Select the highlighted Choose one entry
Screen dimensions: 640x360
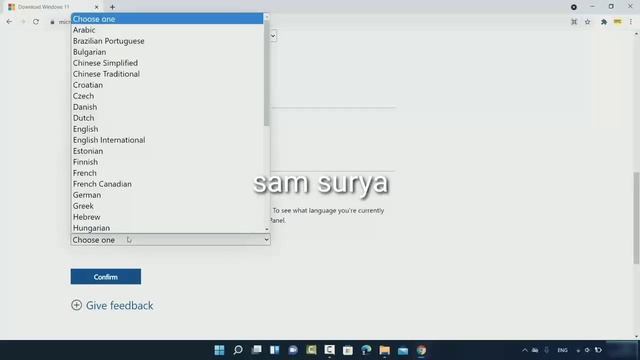point(167,19)
